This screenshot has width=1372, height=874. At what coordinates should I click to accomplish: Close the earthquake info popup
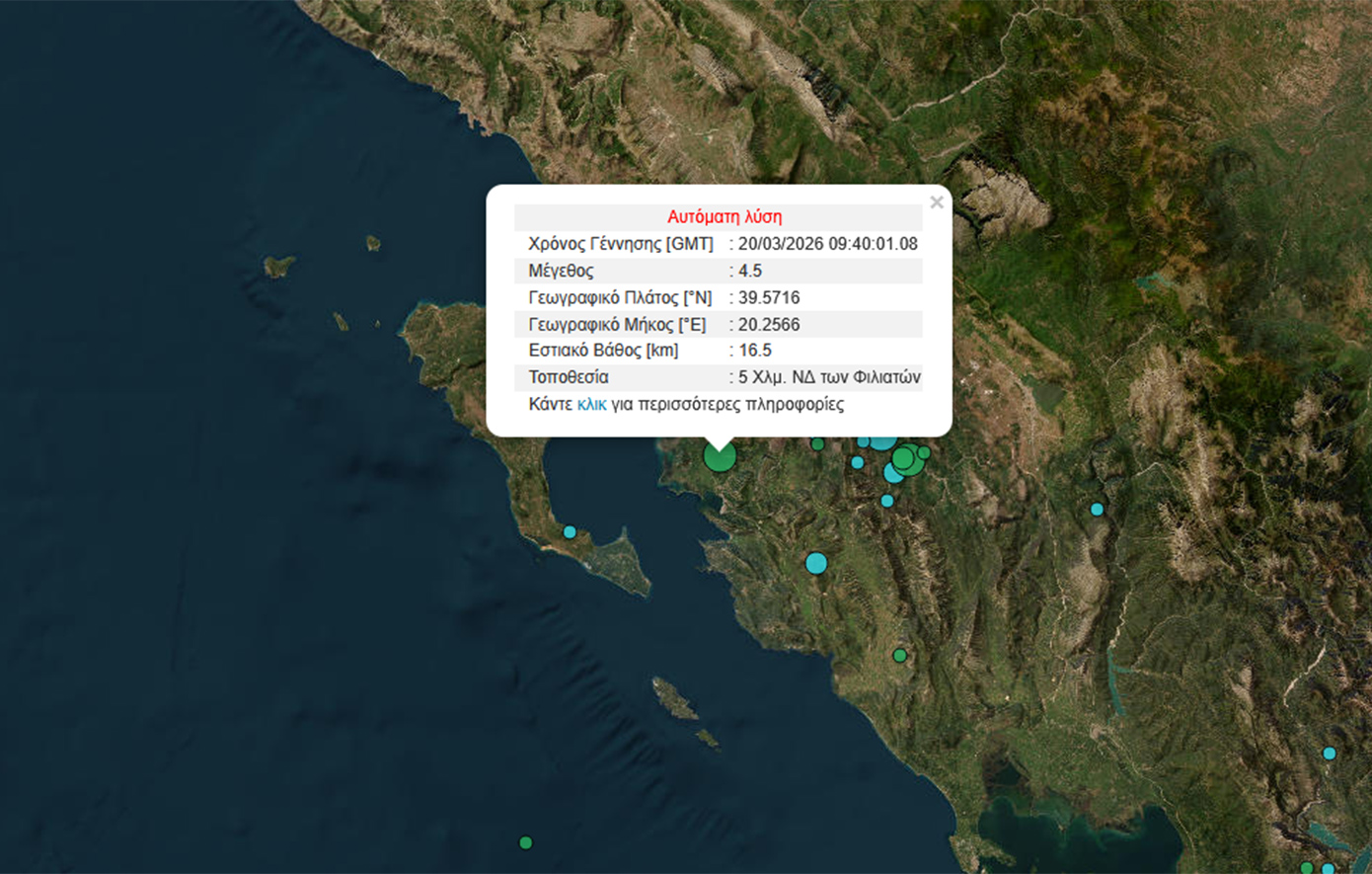936,202
